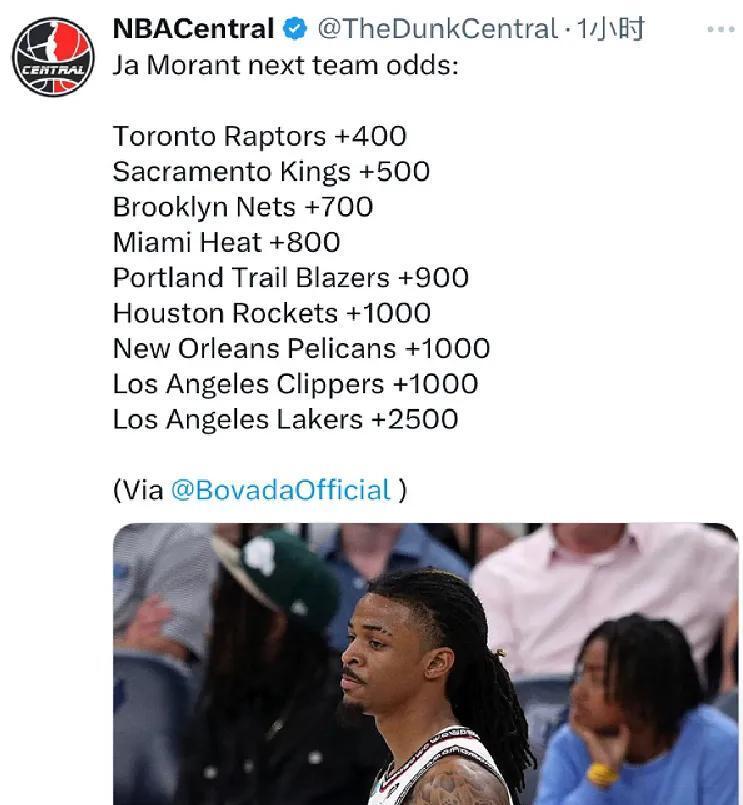
Task: Click the blue verified badge
Action: (x=294, y=29)
